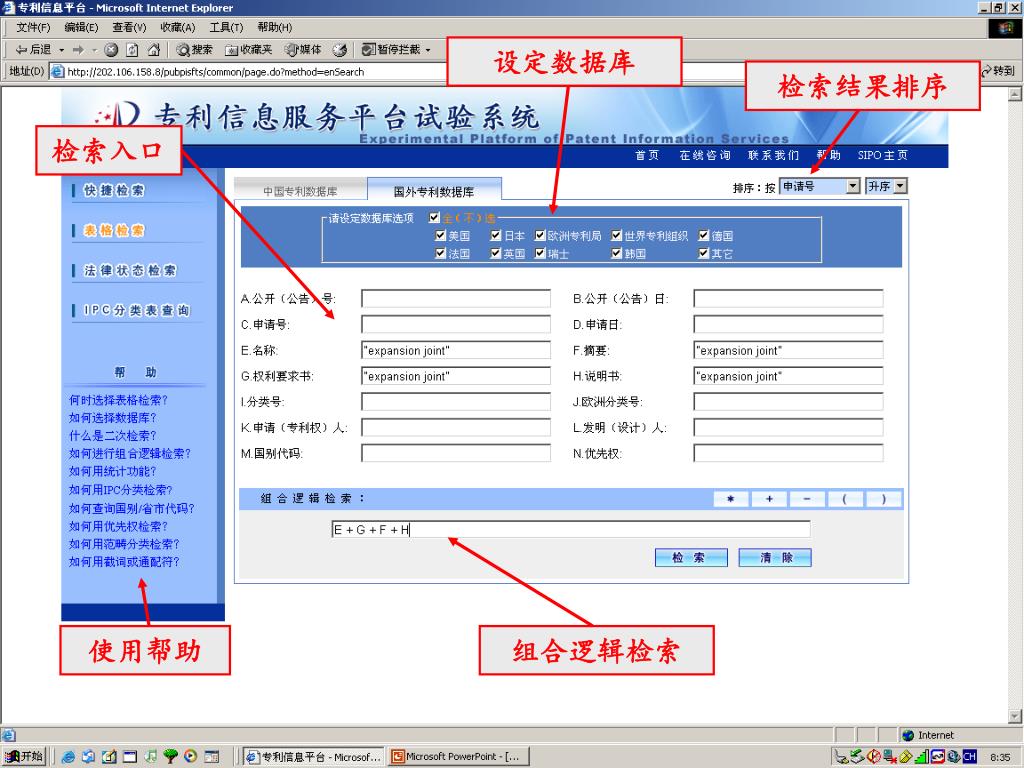
Task: Uncheck the 其它 database checkbox
Action: click(x=703, y=253)
